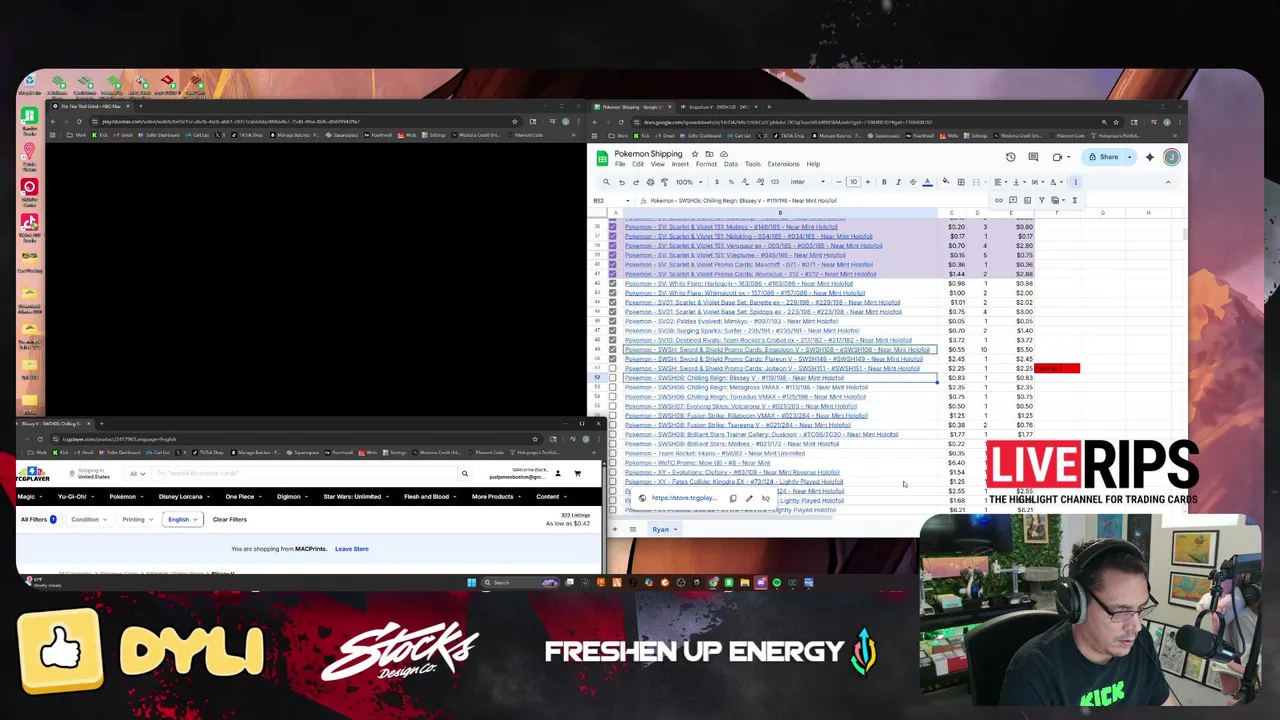Toggle bold formatting in Sheets
Viewport: 1280px width, 720px height.
pos(884,182)
